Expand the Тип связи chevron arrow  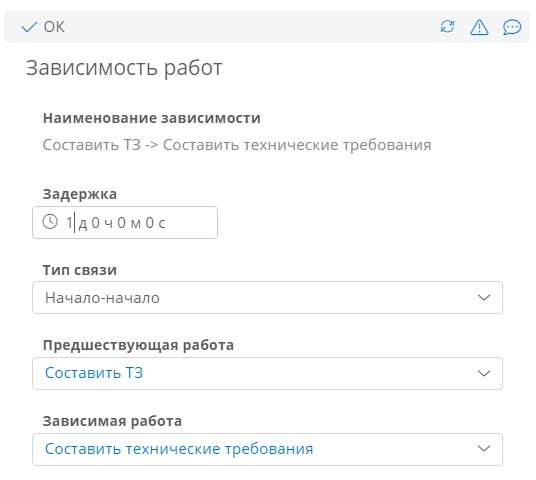[x=484, y=297]
